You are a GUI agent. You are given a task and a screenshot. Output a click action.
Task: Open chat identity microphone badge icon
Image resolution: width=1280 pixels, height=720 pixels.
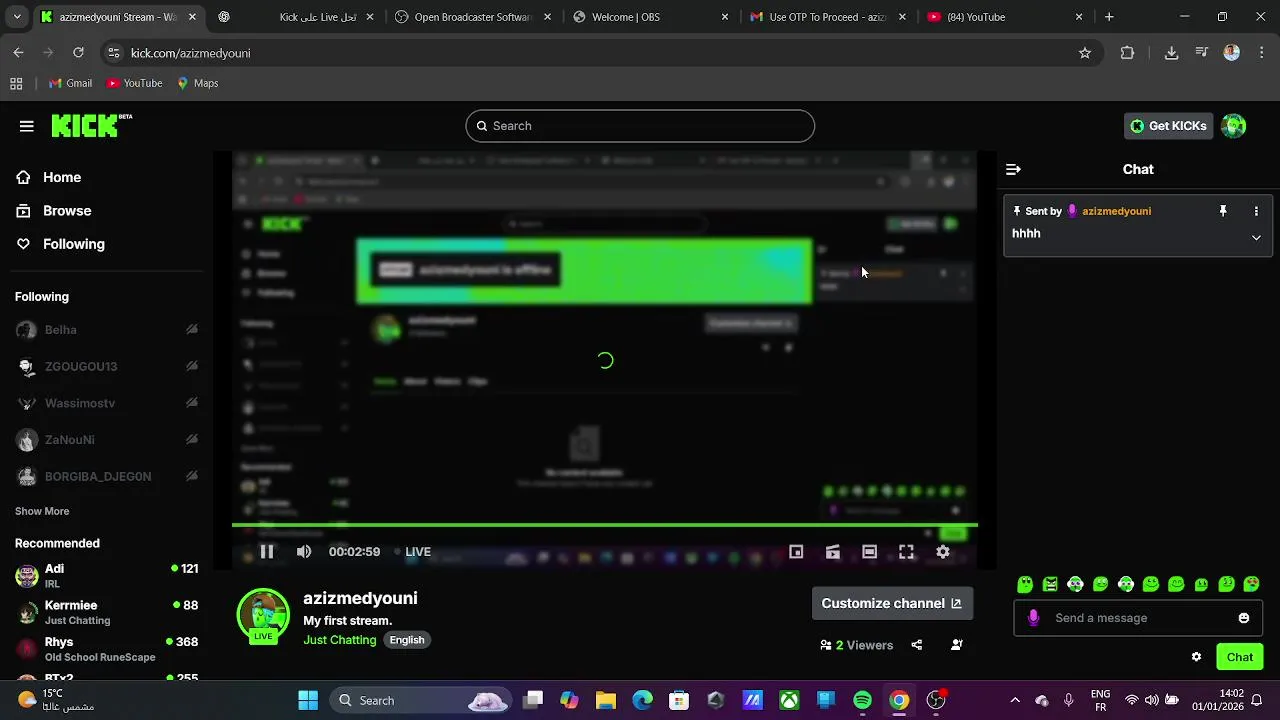click(x=1033, y=618)
